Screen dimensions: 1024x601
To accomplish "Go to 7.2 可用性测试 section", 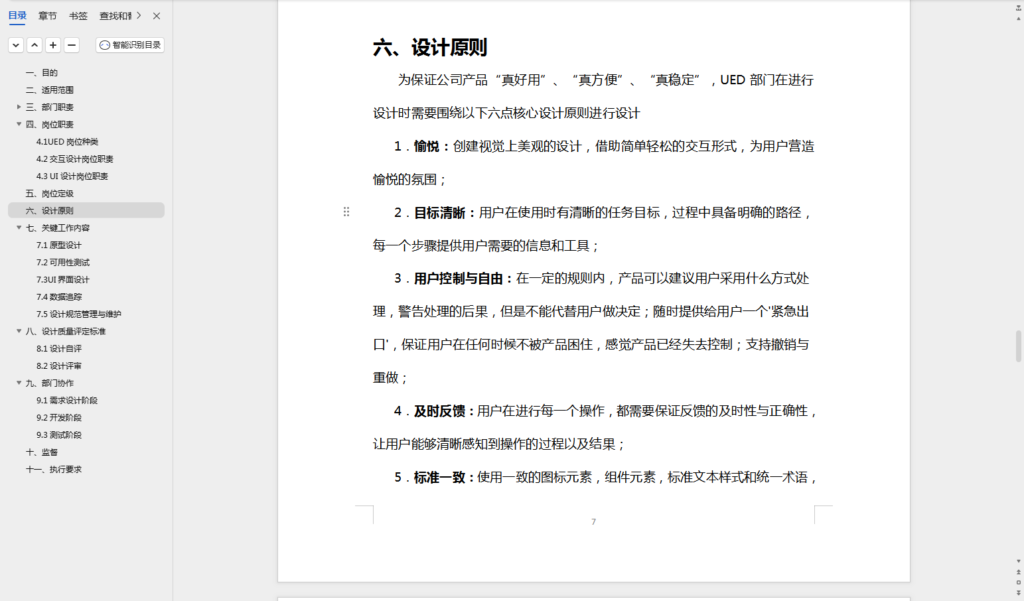I will pyautogui.click(x=63, y=263).
